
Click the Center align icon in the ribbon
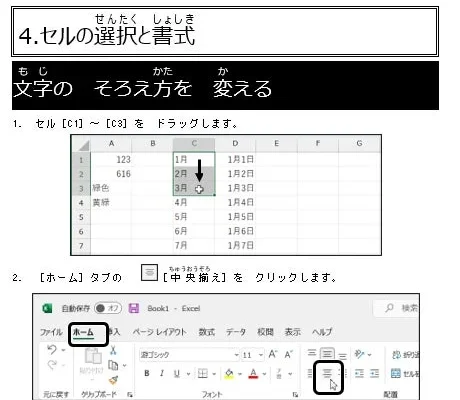[327, 373]
